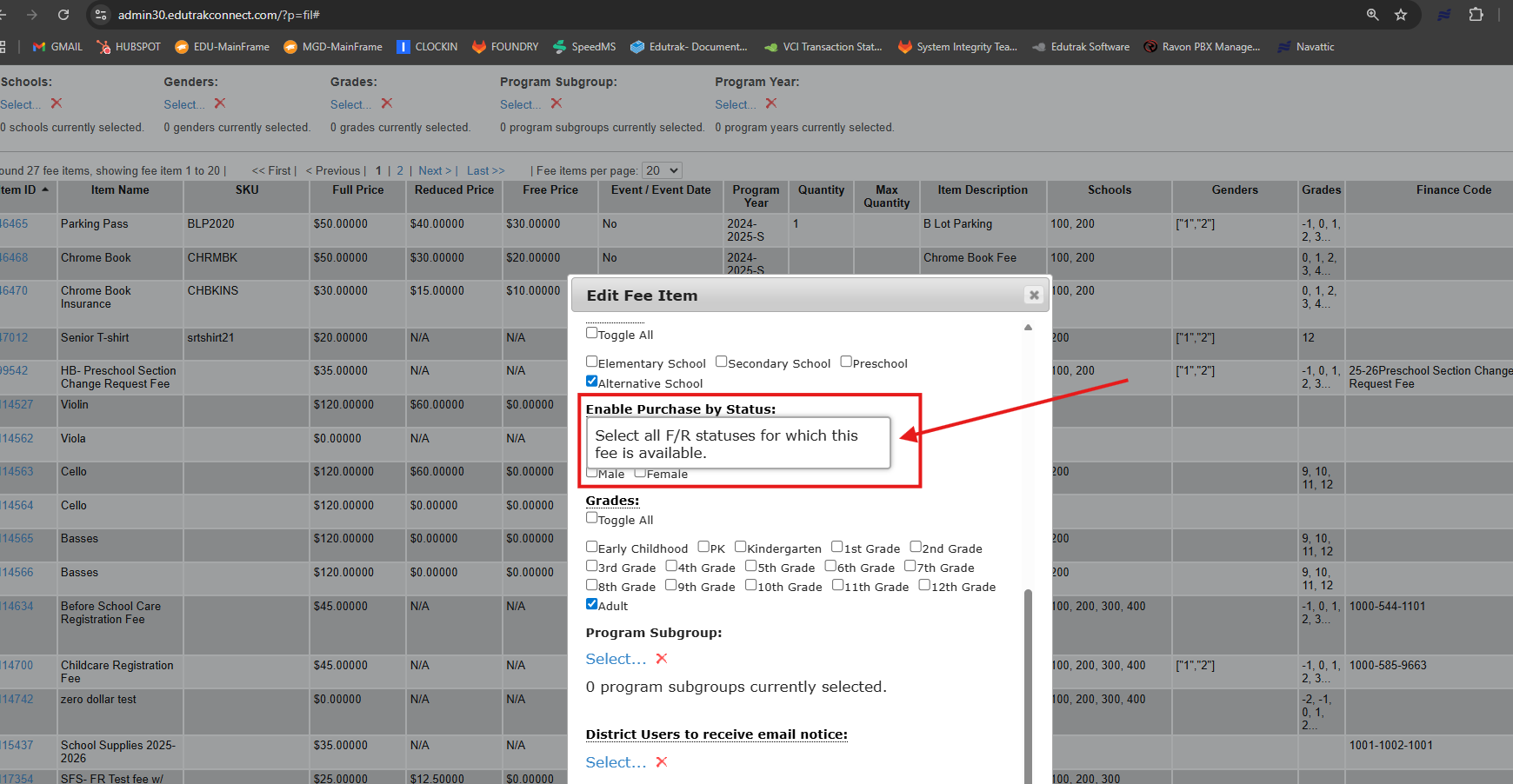
Task: Remove program subgroup selection in dialog
Action: pyautogui.click(x=662, y=659)
